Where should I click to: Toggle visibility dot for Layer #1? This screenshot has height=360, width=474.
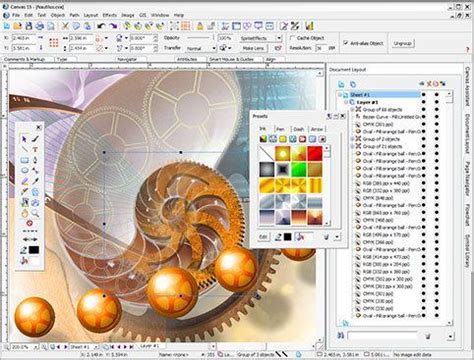(424, 102)
